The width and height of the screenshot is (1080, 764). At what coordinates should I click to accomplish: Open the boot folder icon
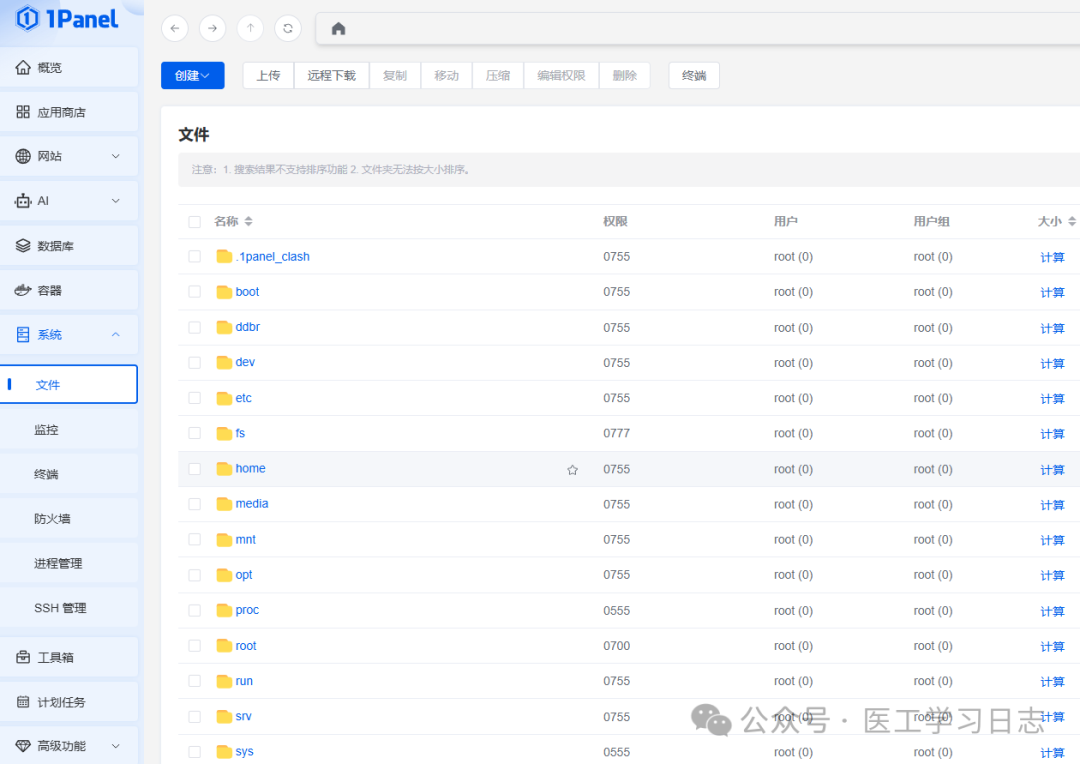[224, 292]
